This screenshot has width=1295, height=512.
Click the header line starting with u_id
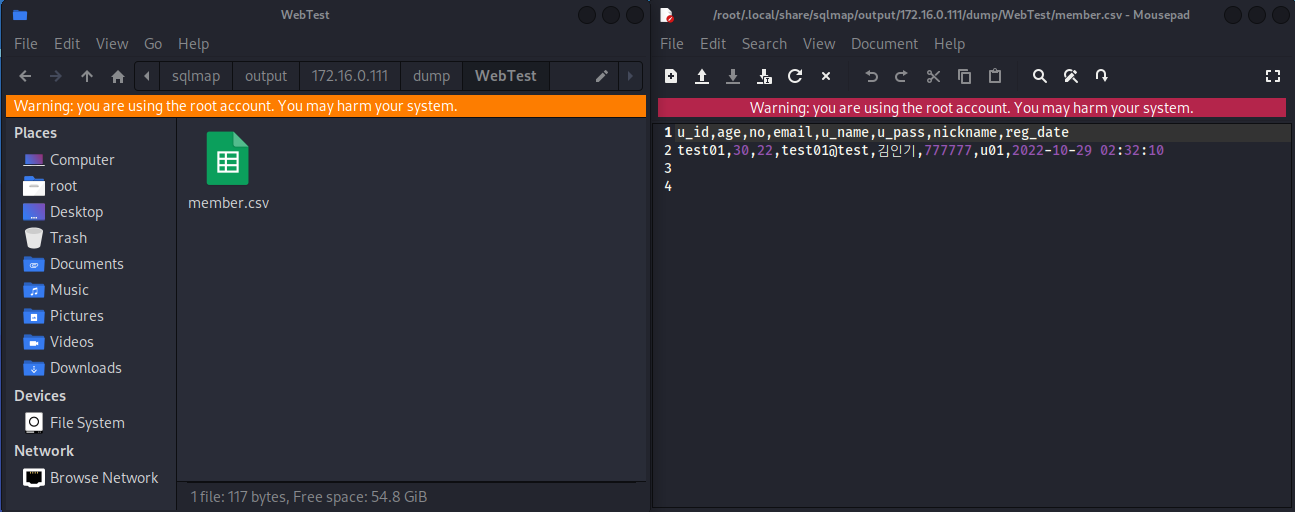click(x=872, y=133)
